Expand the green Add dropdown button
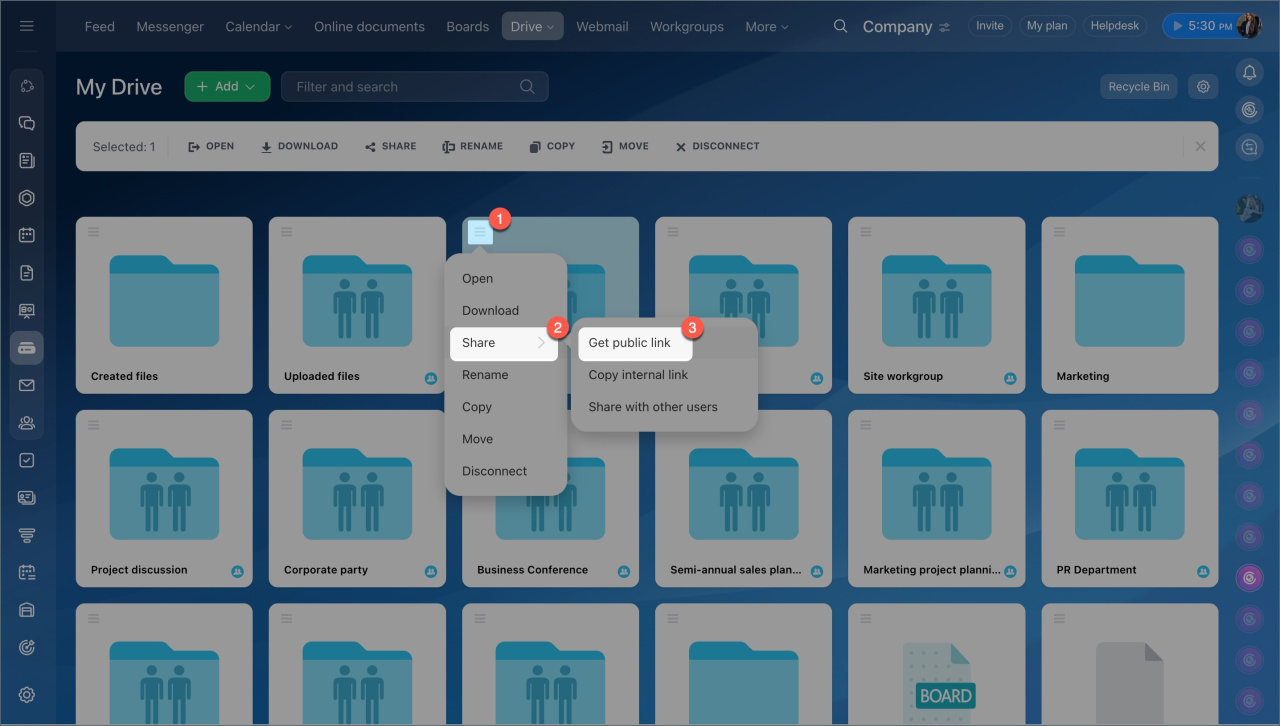Screen dimensions: 1280x726 pos(227,87)
